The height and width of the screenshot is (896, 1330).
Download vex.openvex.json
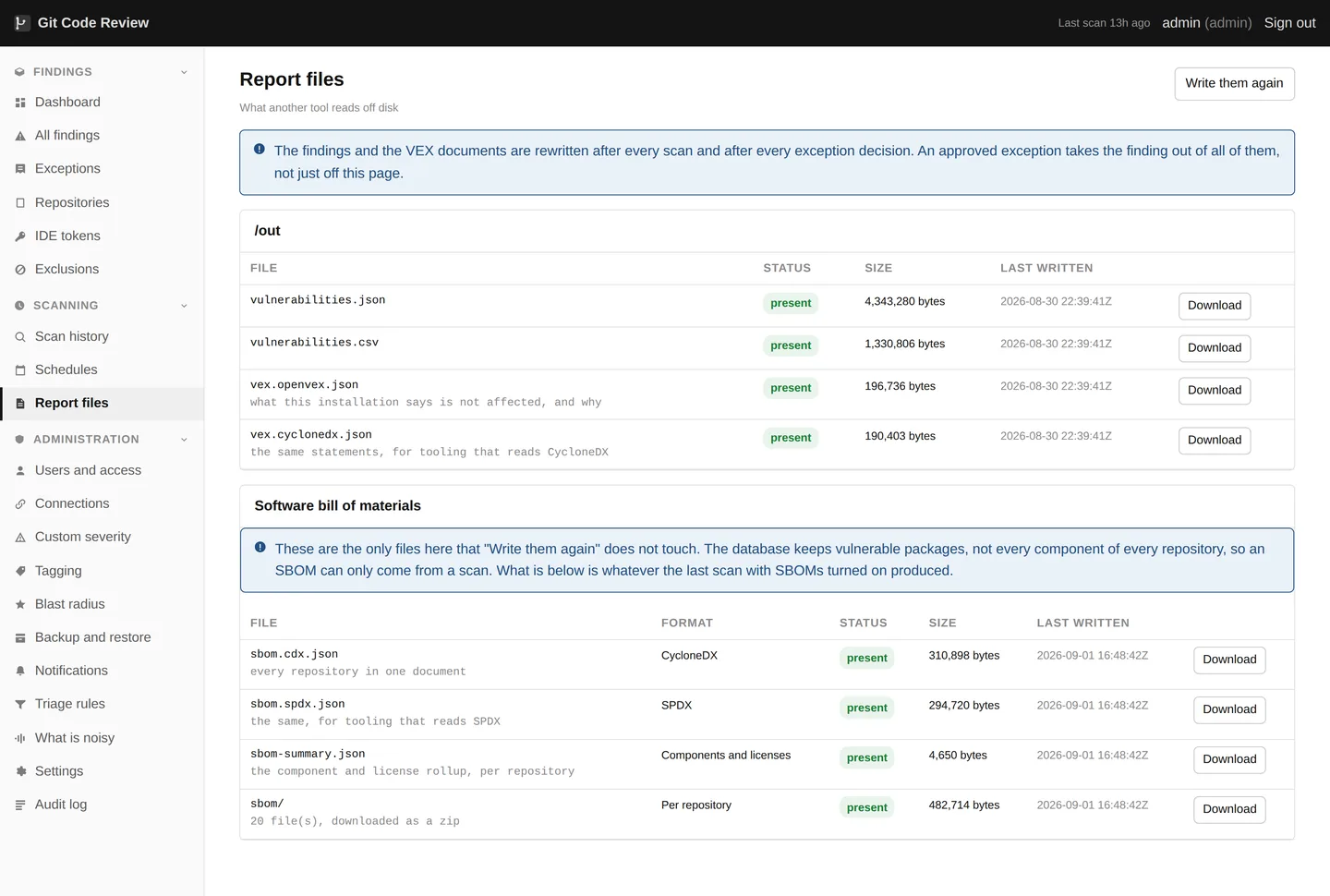point(1215,391)
